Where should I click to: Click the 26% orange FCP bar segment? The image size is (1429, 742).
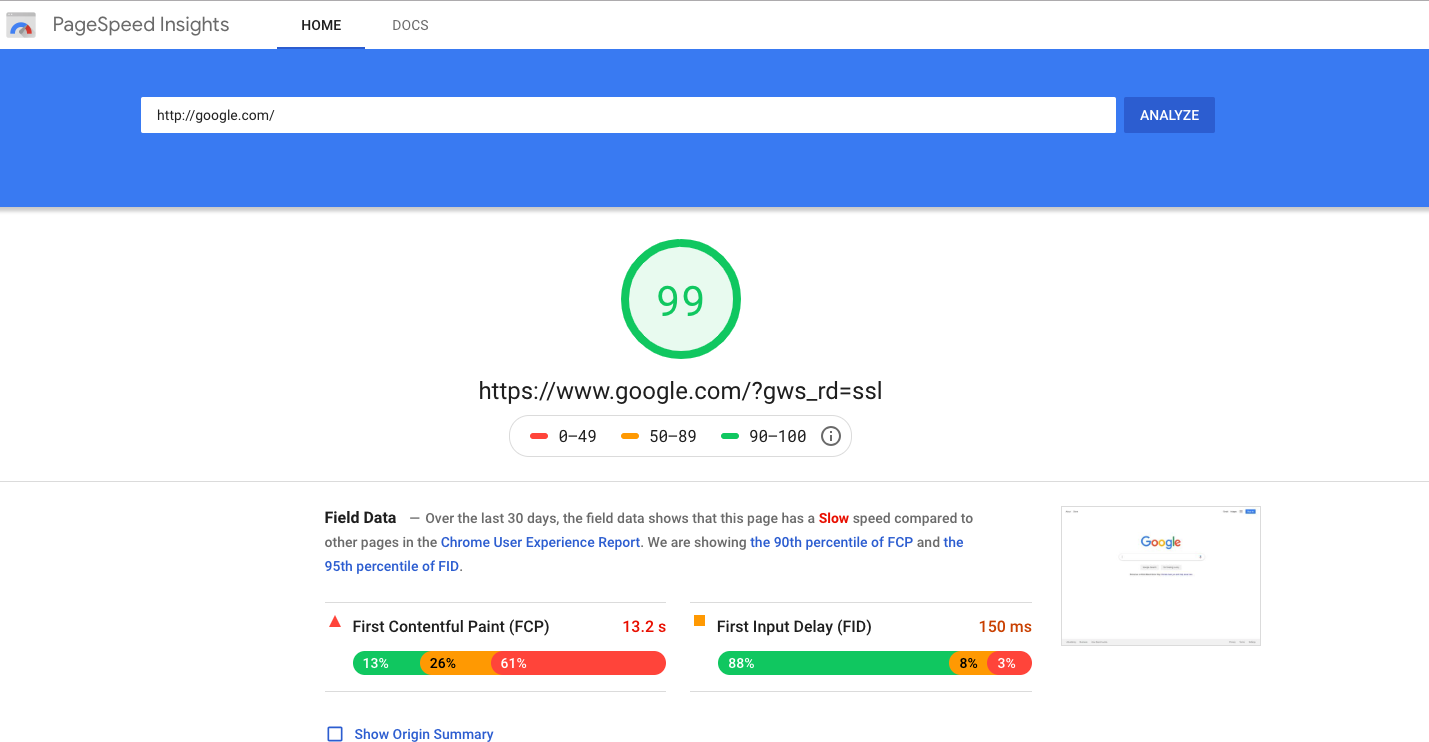[x=455, y=663]
